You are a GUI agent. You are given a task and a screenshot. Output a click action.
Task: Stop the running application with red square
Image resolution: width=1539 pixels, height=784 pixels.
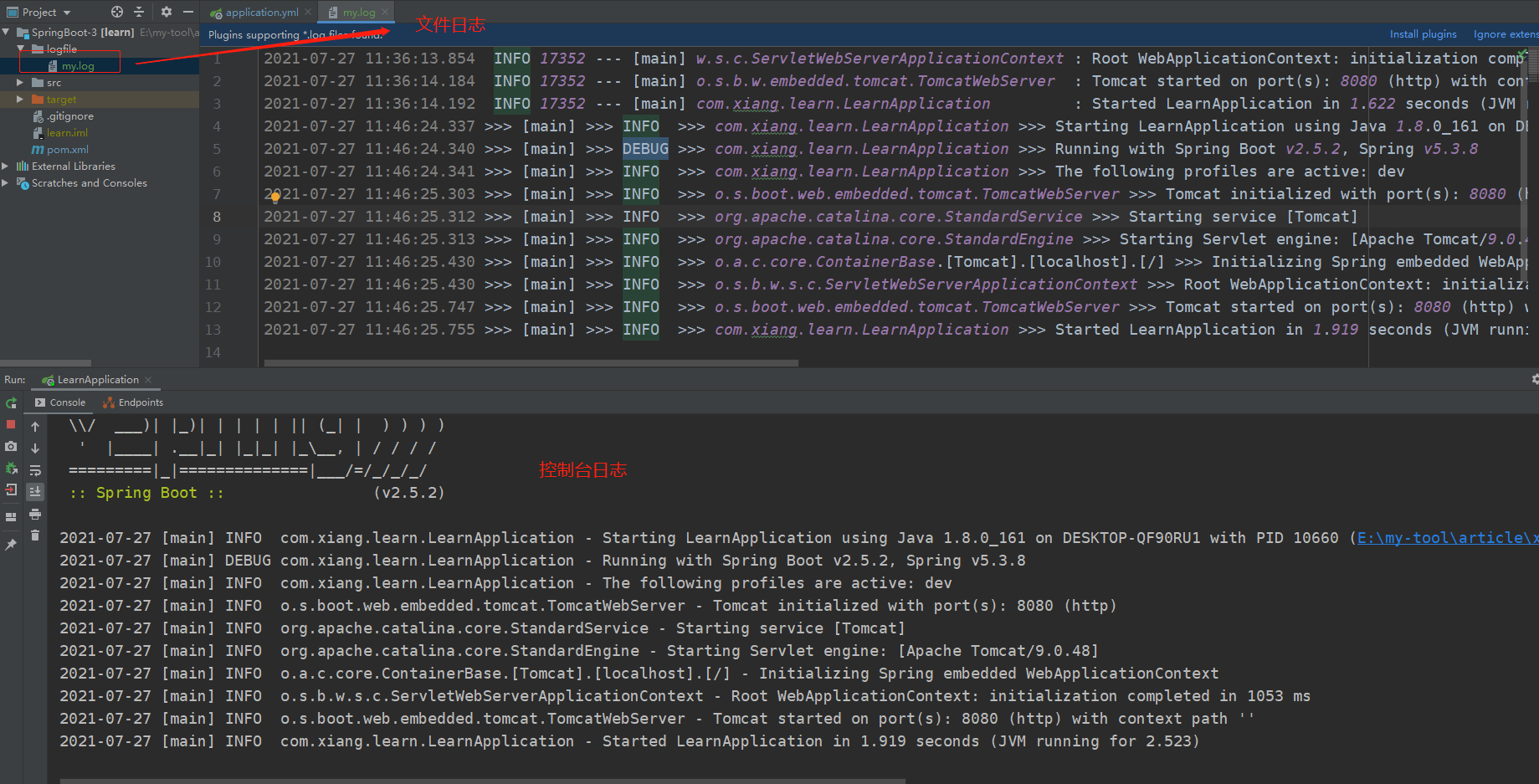[x=11, y=425]
